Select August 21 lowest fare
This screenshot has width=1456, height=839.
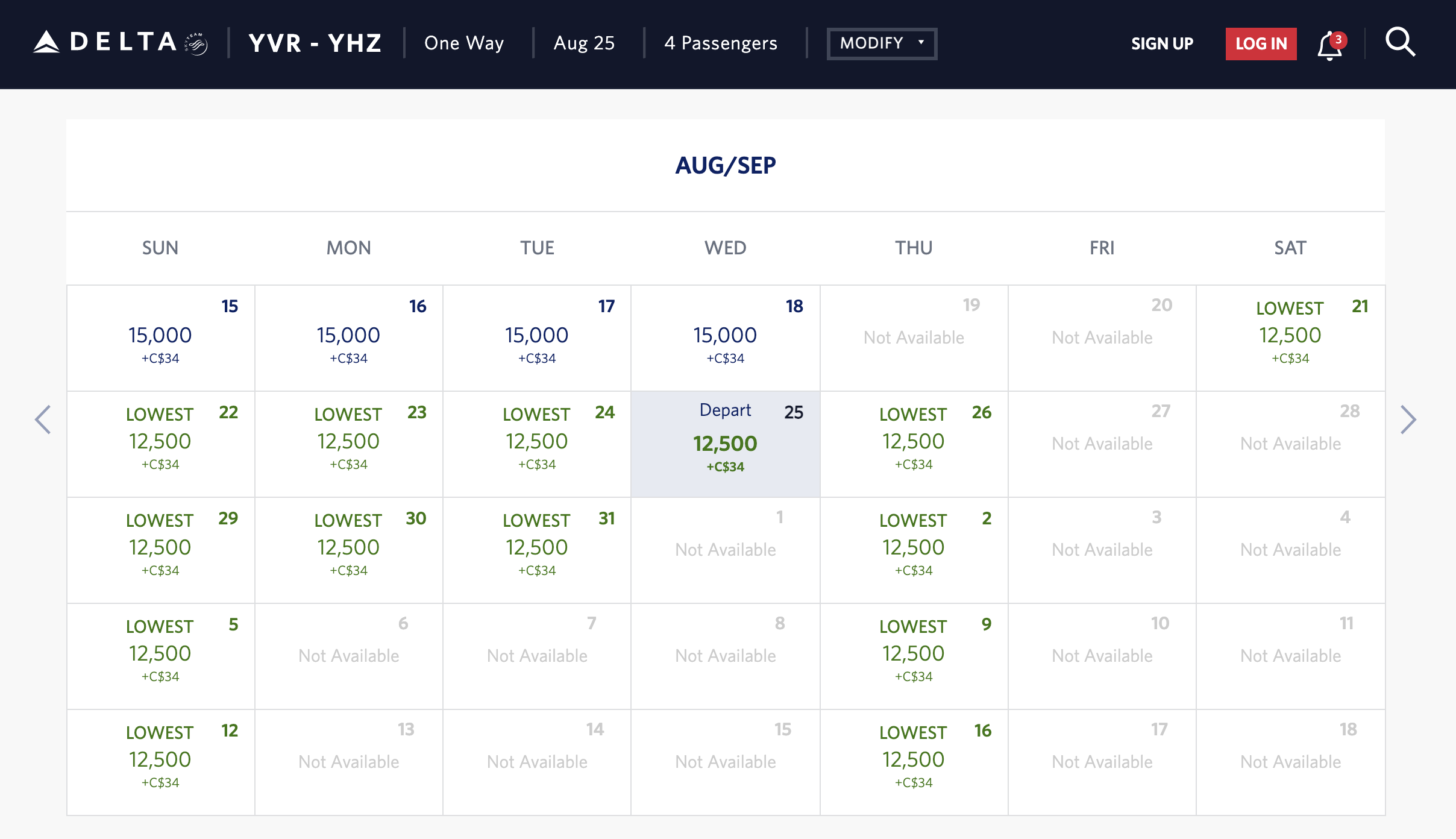click(1290, 336)
